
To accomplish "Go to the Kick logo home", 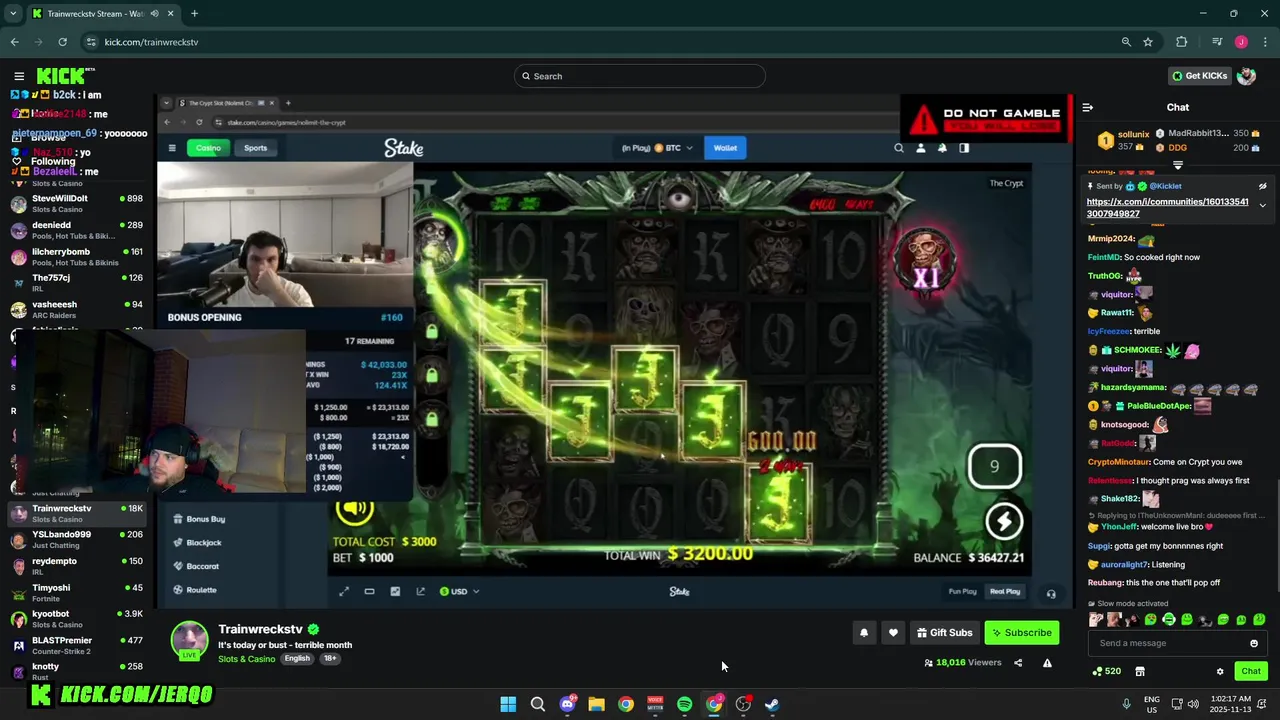I will (x=65, y=76).
